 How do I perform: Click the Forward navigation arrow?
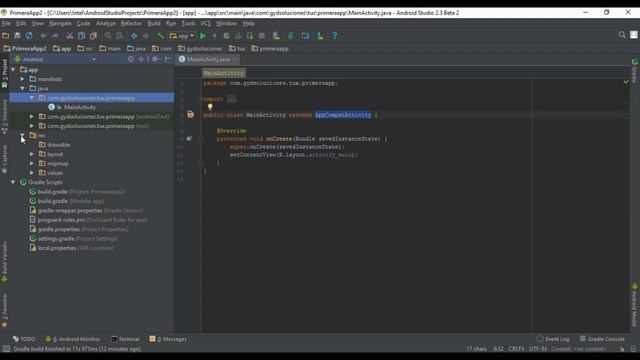(146, 36)
